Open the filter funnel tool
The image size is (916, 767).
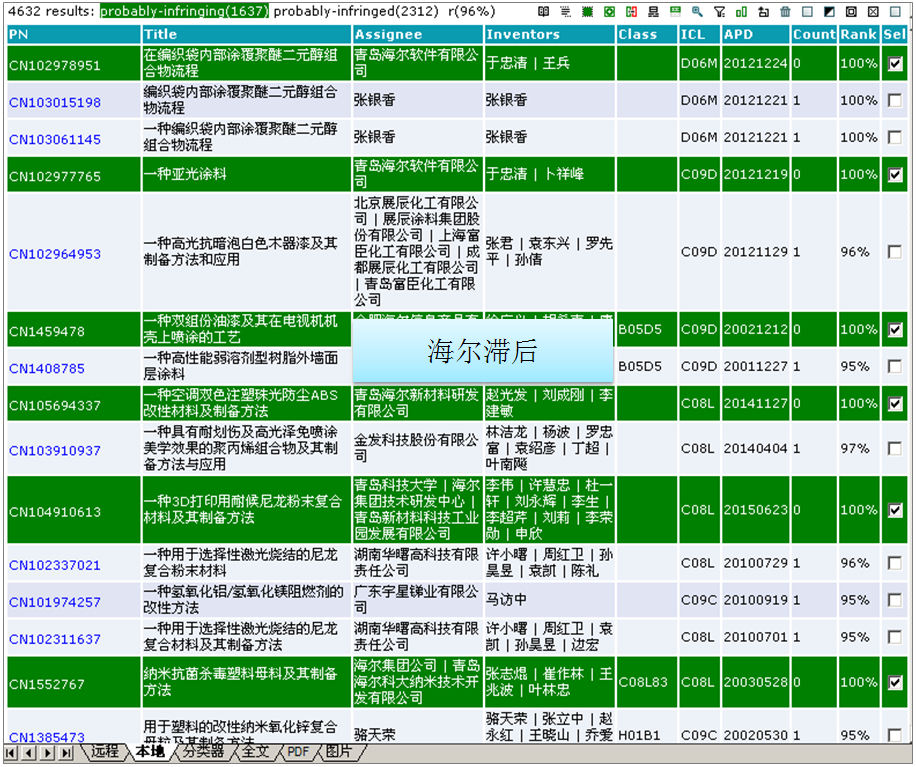click(719, 12)
